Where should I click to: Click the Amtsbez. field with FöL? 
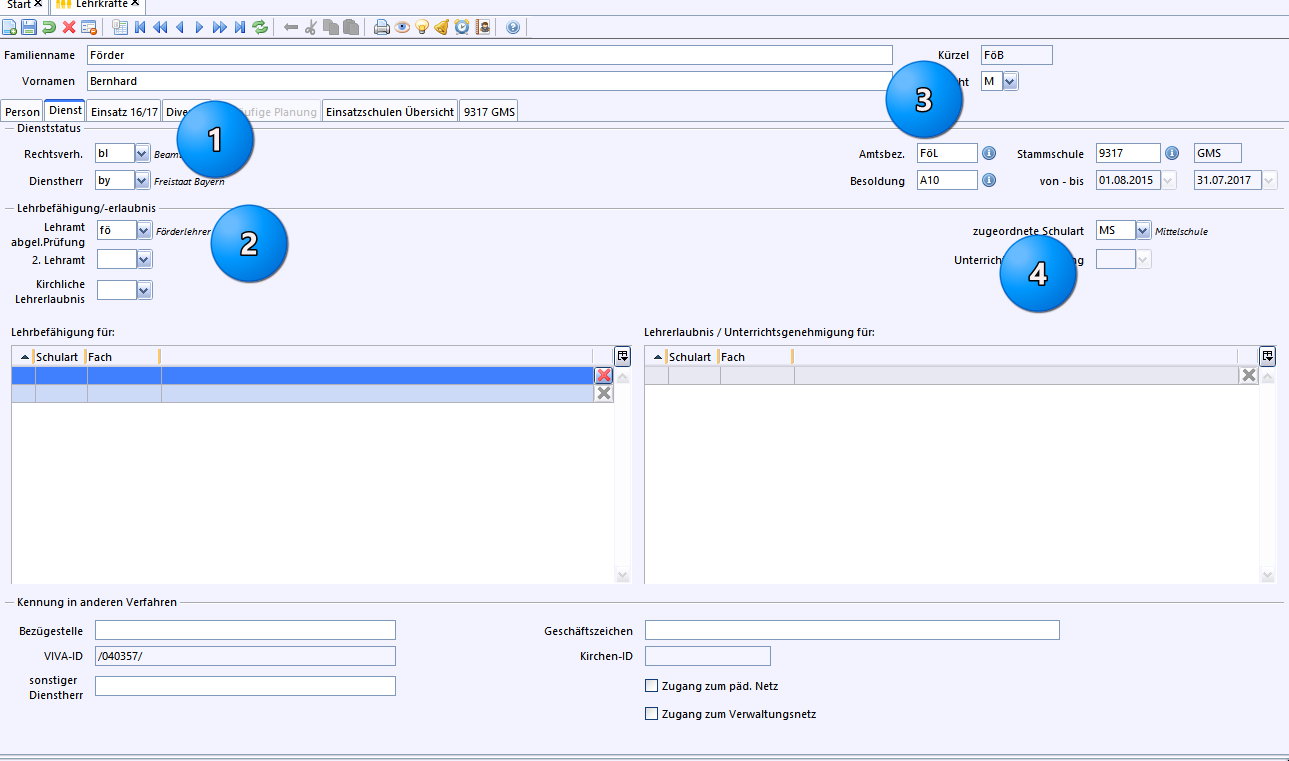[x=947, y=153]
